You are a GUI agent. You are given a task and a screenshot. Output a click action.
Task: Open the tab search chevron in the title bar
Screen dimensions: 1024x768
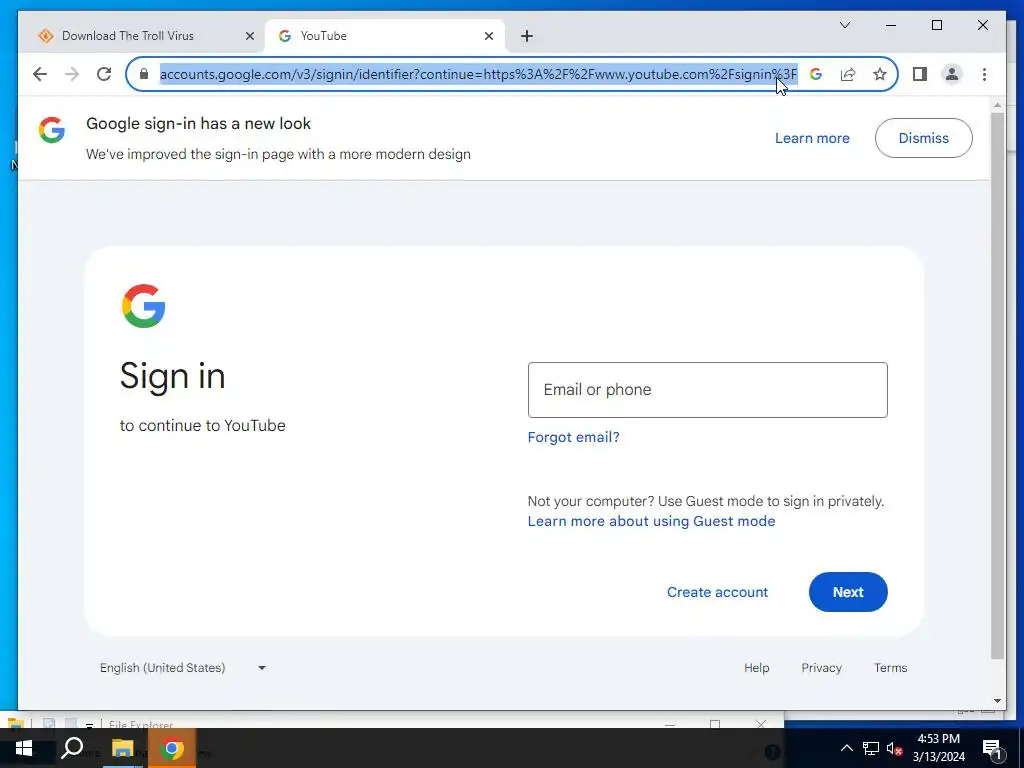(x=844, y=25)
